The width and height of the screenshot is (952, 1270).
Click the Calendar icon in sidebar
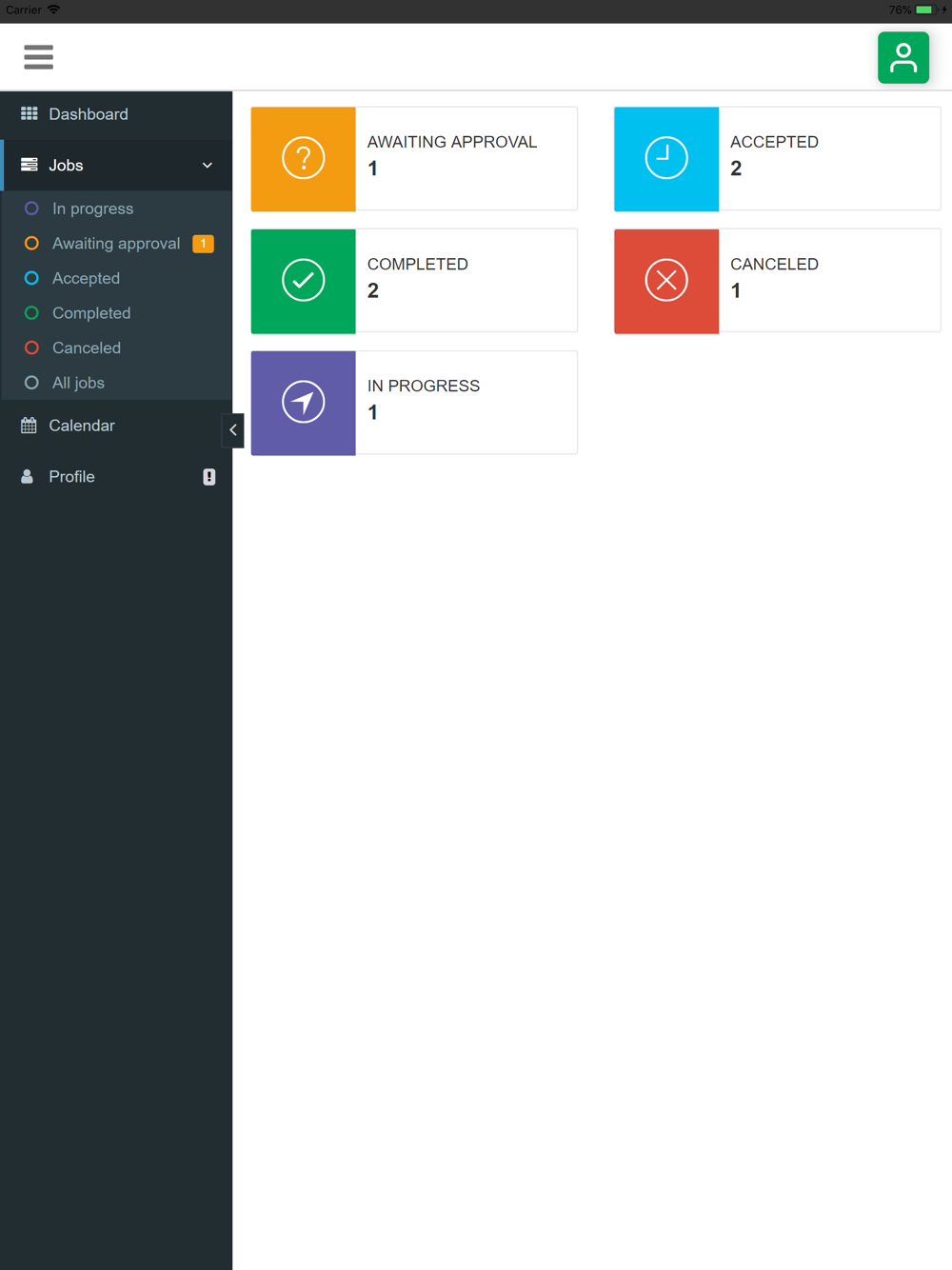pos(30,426)
